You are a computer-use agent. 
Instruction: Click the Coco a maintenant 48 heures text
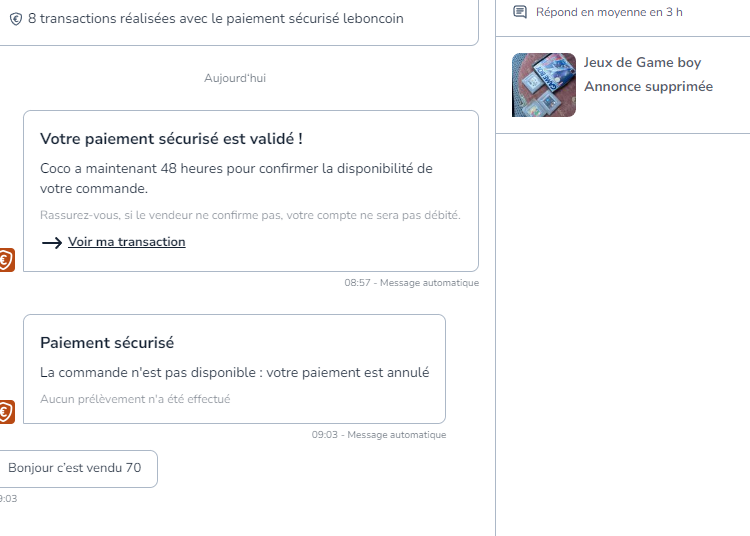pyautogui.click(x=236, y=178)
